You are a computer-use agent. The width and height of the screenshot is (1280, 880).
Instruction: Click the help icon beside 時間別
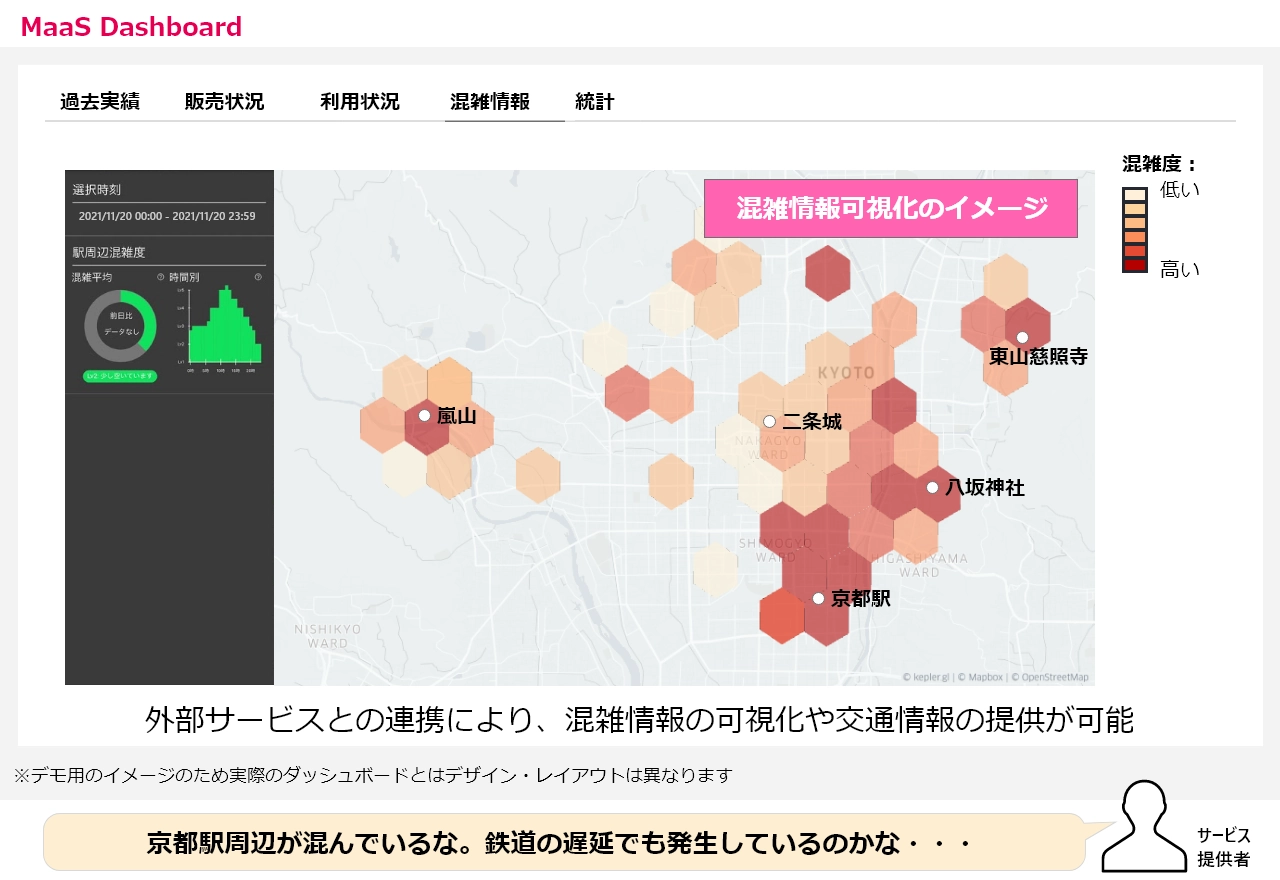pos(258,277)
